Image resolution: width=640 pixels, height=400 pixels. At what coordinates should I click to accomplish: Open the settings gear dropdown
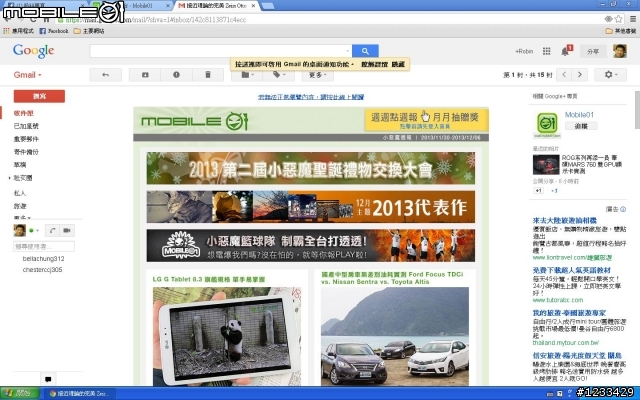pyautogui.click(x=610, y=75)
